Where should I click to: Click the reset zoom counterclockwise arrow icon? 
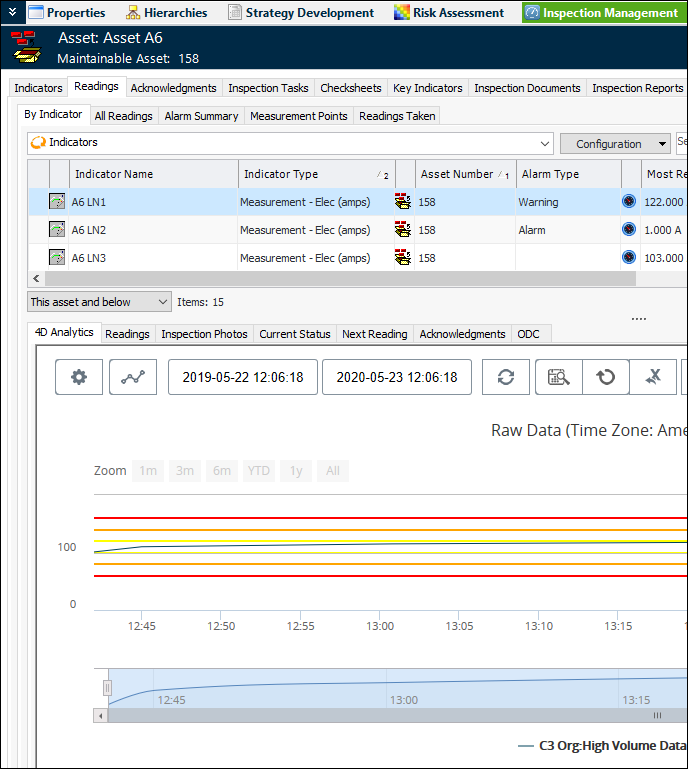pos(606,377)
